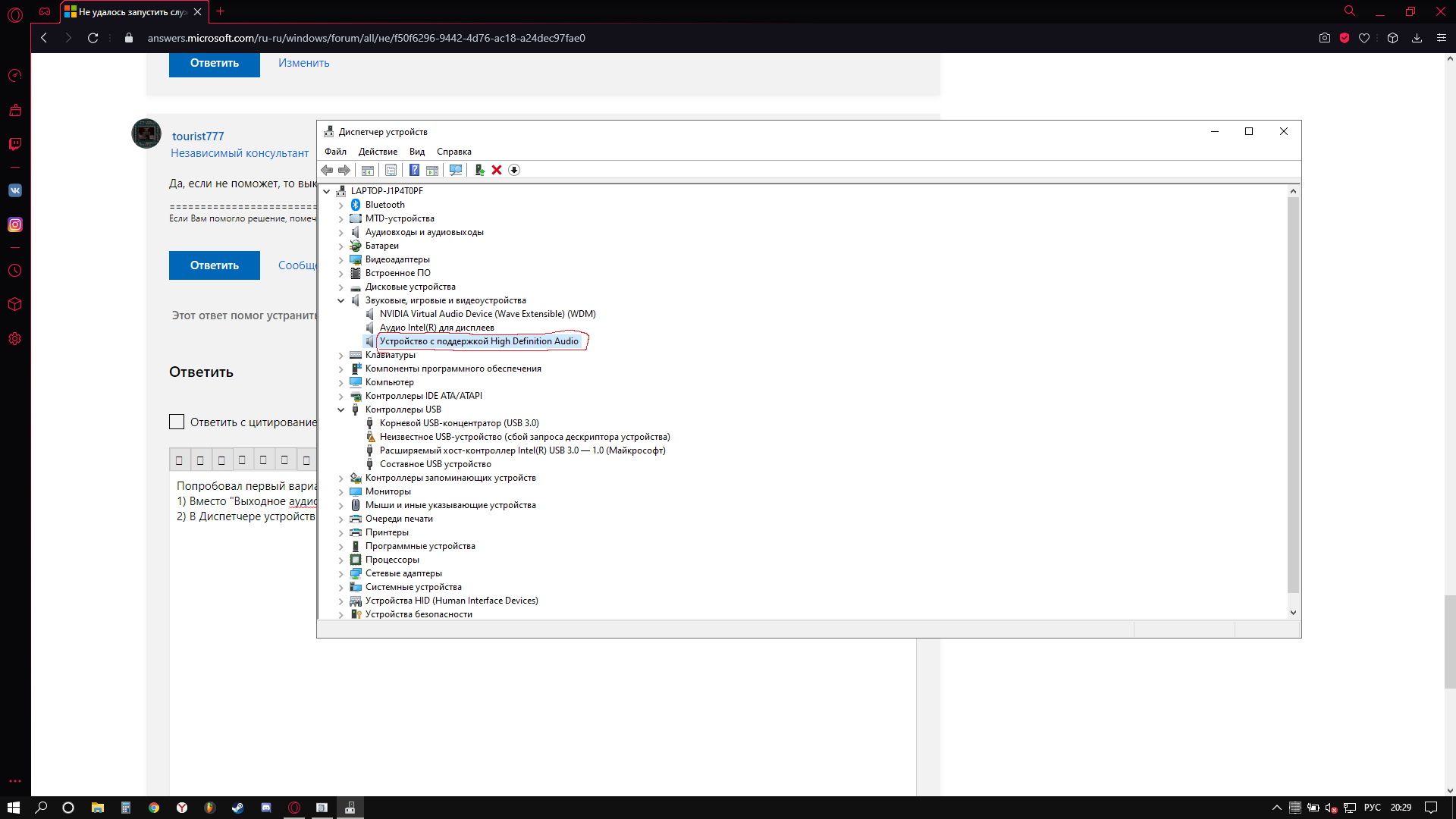Image resolution: width=1456 pixels, height=819 pixels.
Task: Click the back navigation arrow icon
Action: 44,38
